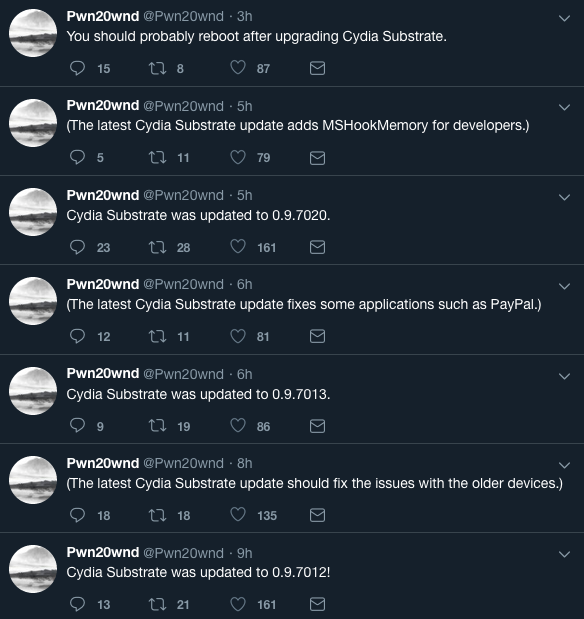Open @Pwn20wnd handle on MSHookMemory tweet
This screenshot has height=619, width=584.
tap(183, 106)
